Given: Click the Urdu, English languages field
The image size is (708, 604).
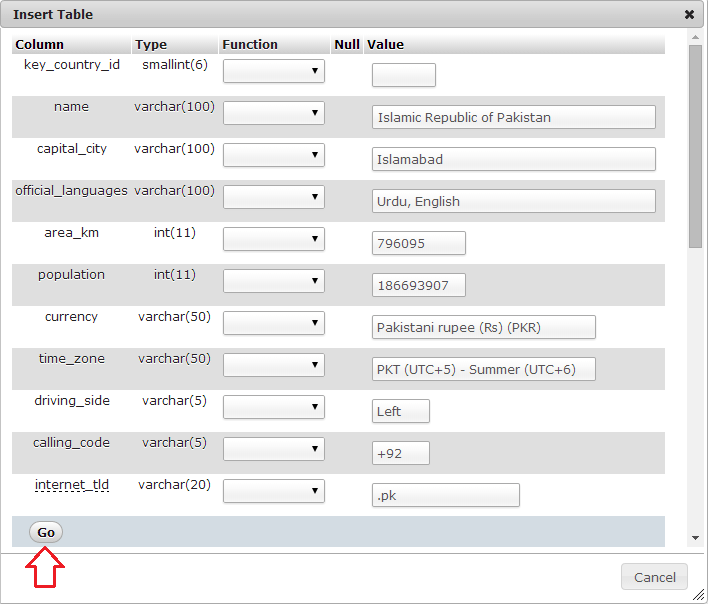Looking at the screenshot, I should click(x=513, y=201).
